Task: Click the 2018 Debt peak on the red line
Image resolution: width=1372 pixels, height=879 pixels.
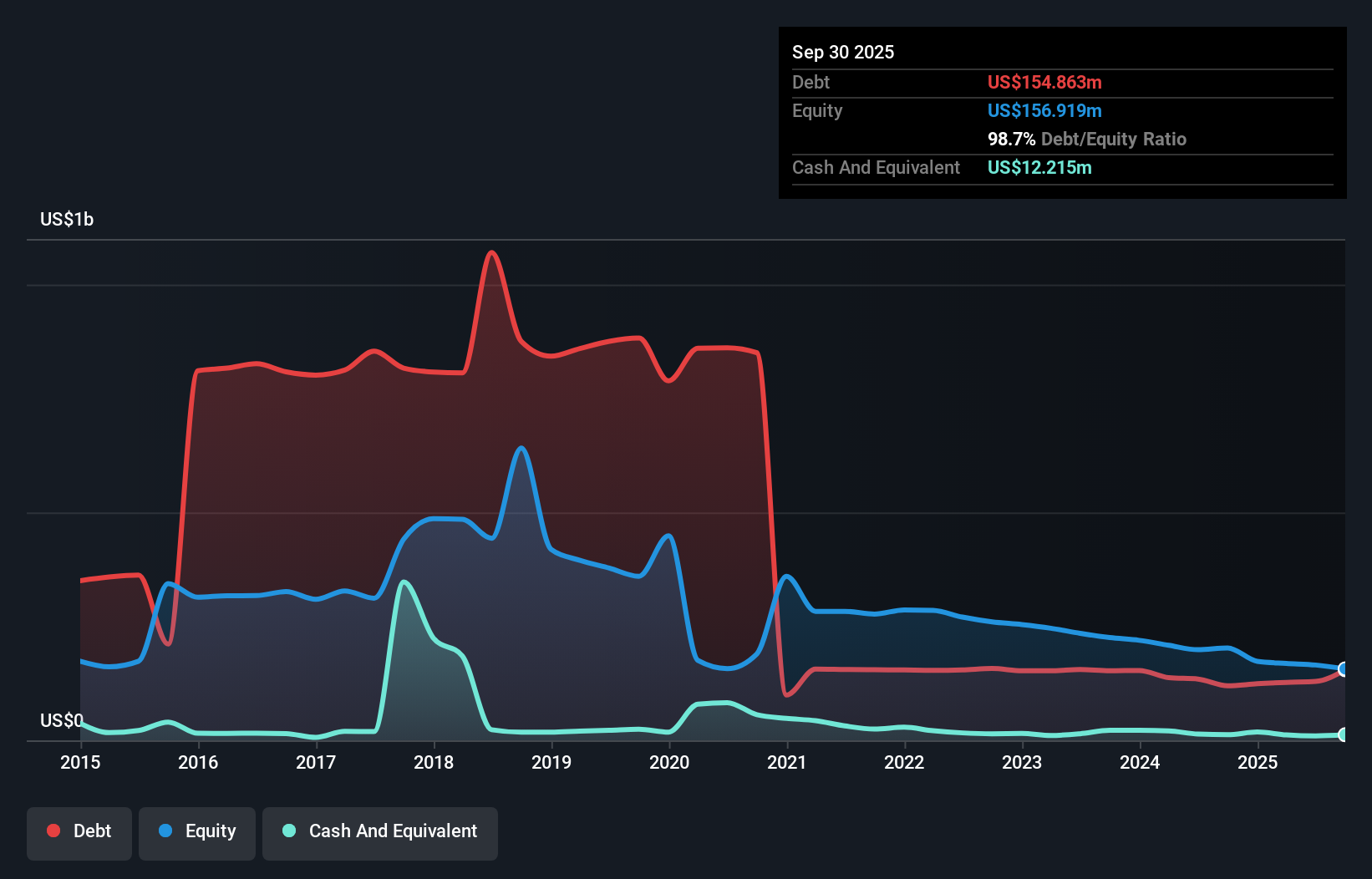Action: click(492, 251)
